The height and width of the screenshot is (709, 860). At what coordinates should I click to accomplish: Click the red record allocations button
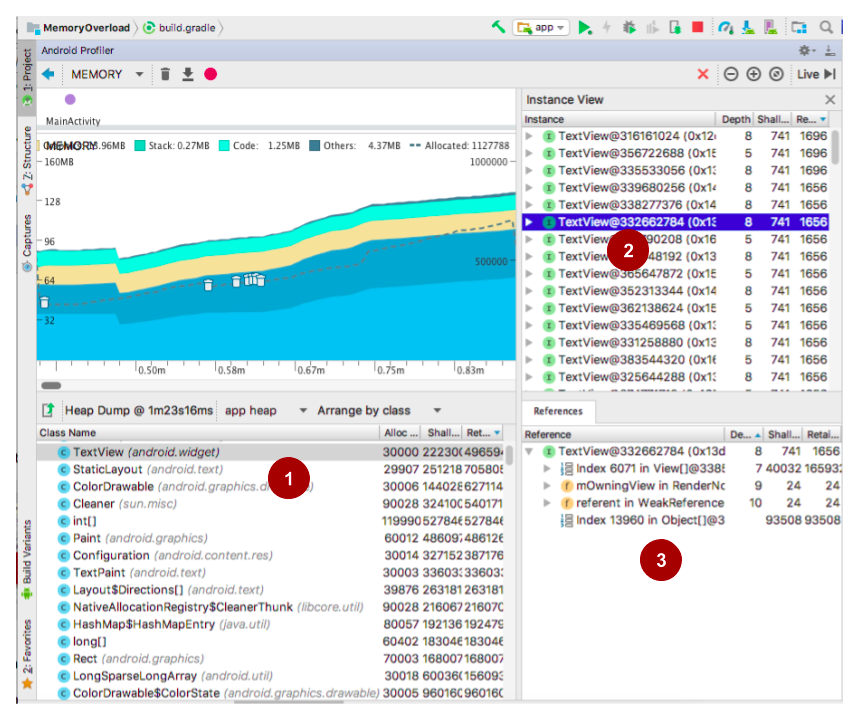211,74
